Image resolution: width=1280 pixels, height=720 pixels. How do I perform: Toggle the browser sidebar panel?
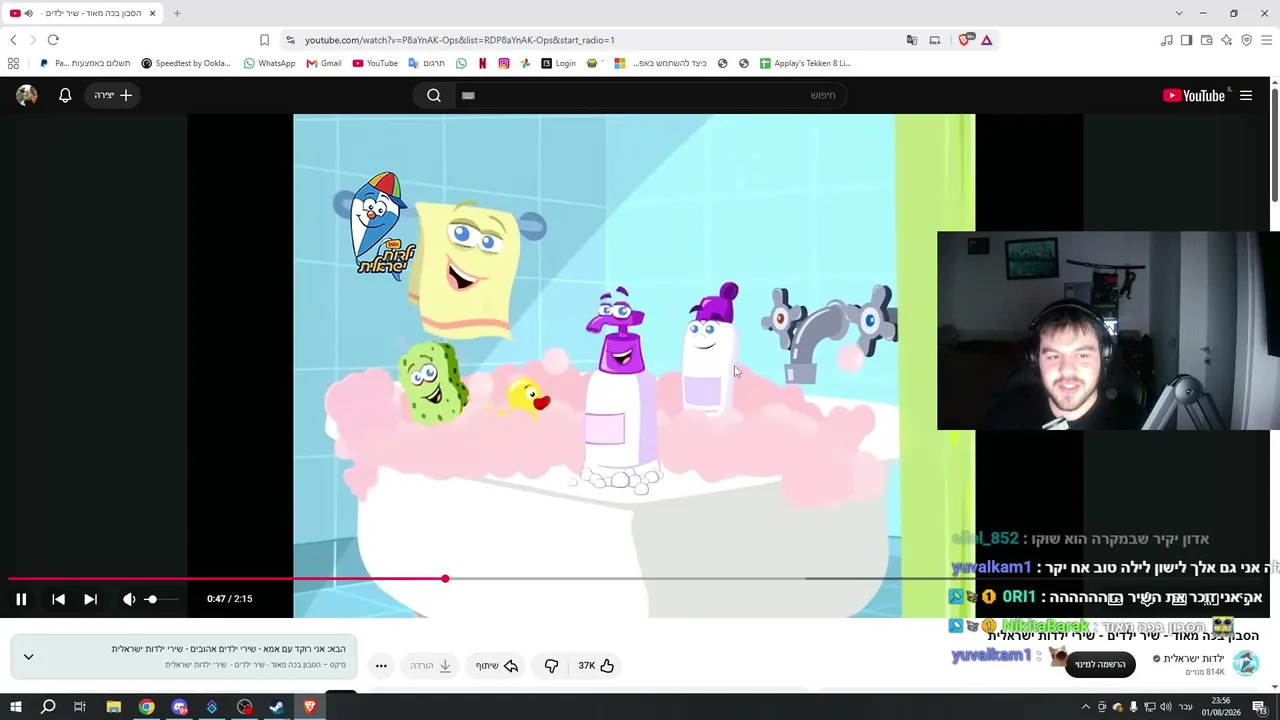click(x=1186, y=40)
